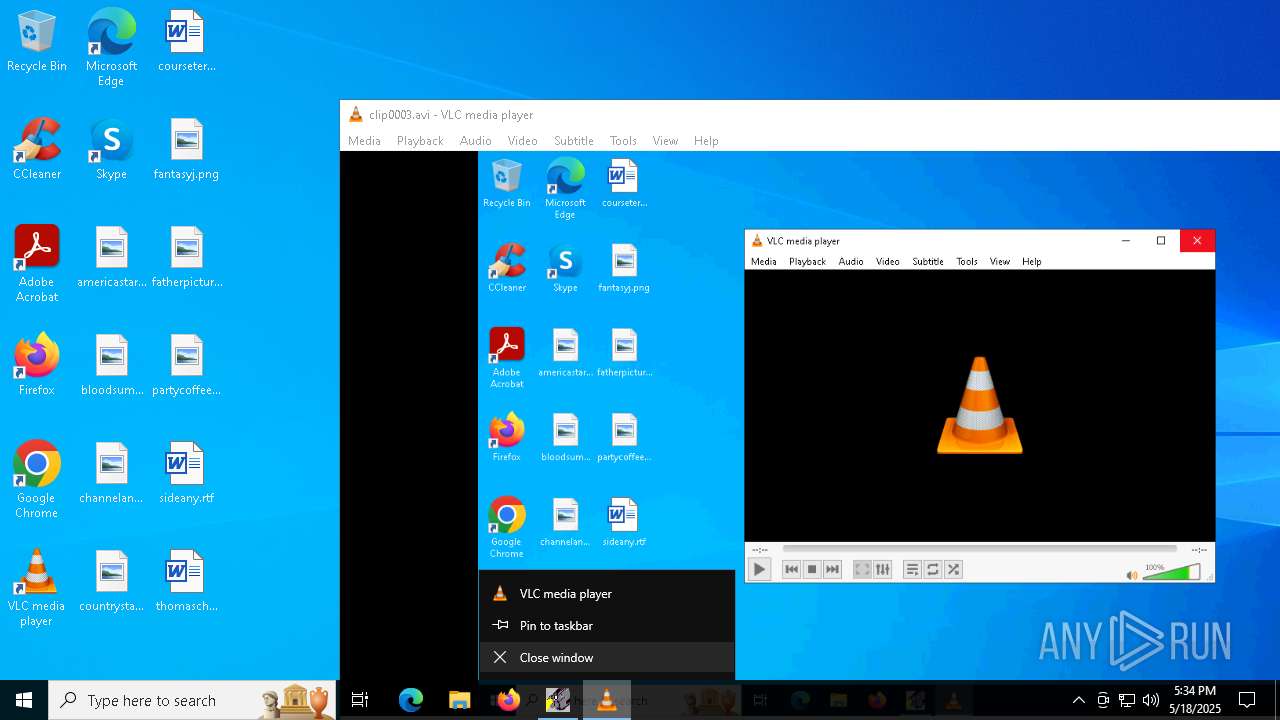This screenshot has height=720, width=1280.
Task: Open the Tools menu in clip0003.avi window
Action: (623, 141)
